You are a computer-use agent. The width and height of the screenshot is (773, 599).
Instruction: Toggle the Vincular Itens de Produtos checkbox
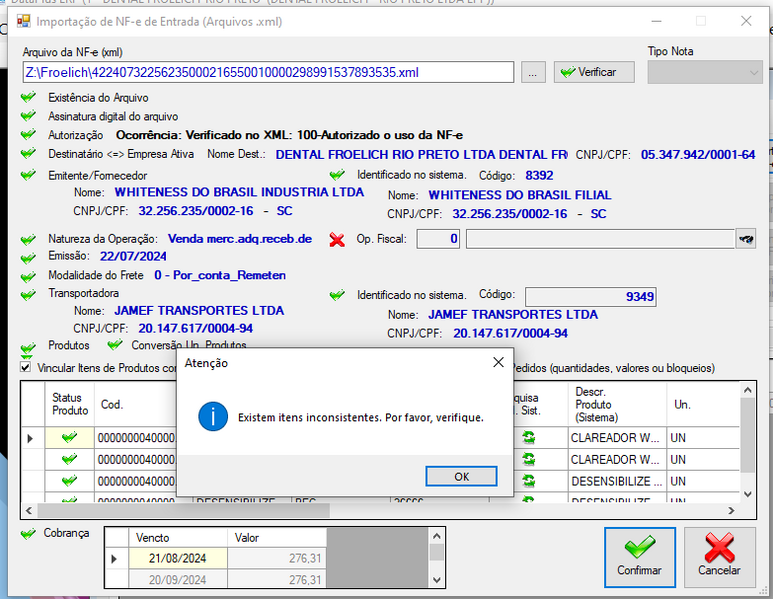click(26, 367)
